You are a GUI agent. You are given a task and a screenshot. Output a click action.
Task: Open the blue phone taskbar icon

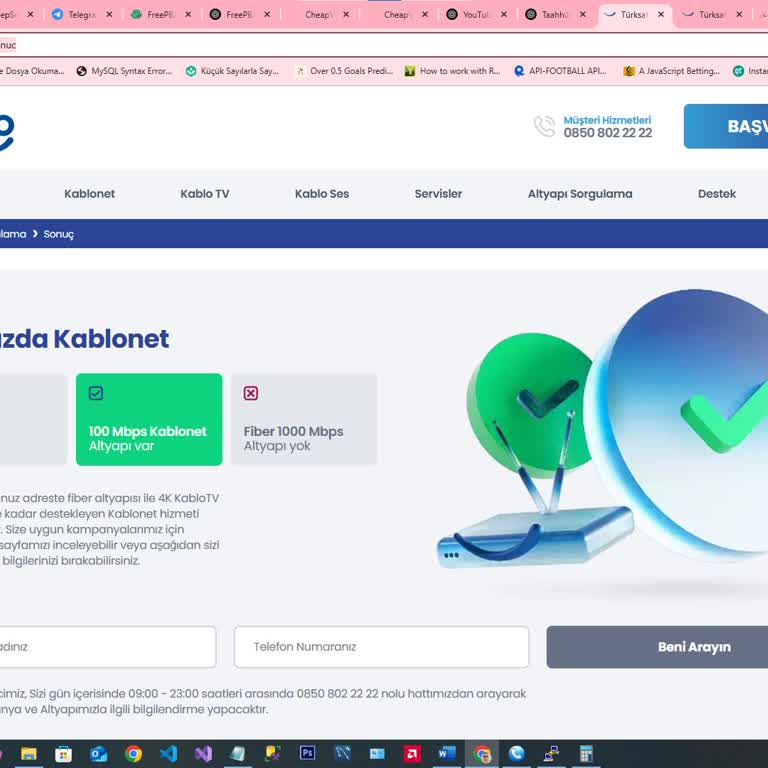tap(516, 753)
